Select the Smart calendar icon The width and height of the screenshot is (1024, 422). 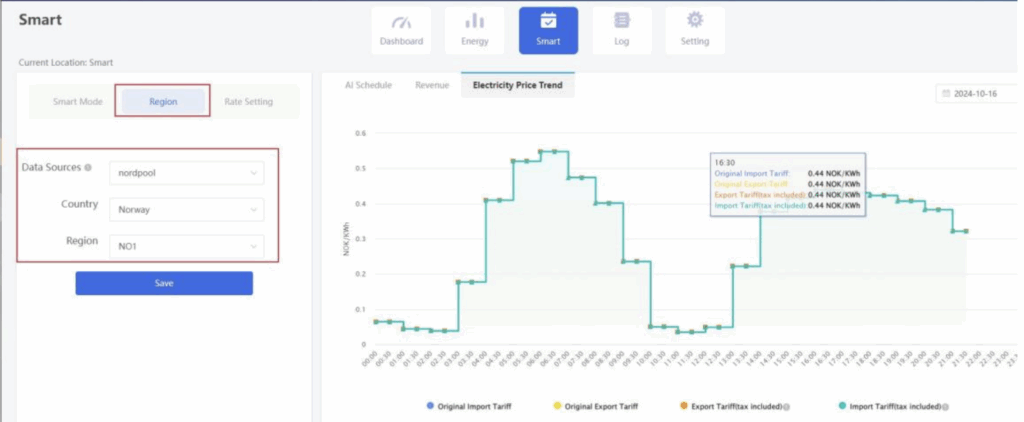pos(548,22)
